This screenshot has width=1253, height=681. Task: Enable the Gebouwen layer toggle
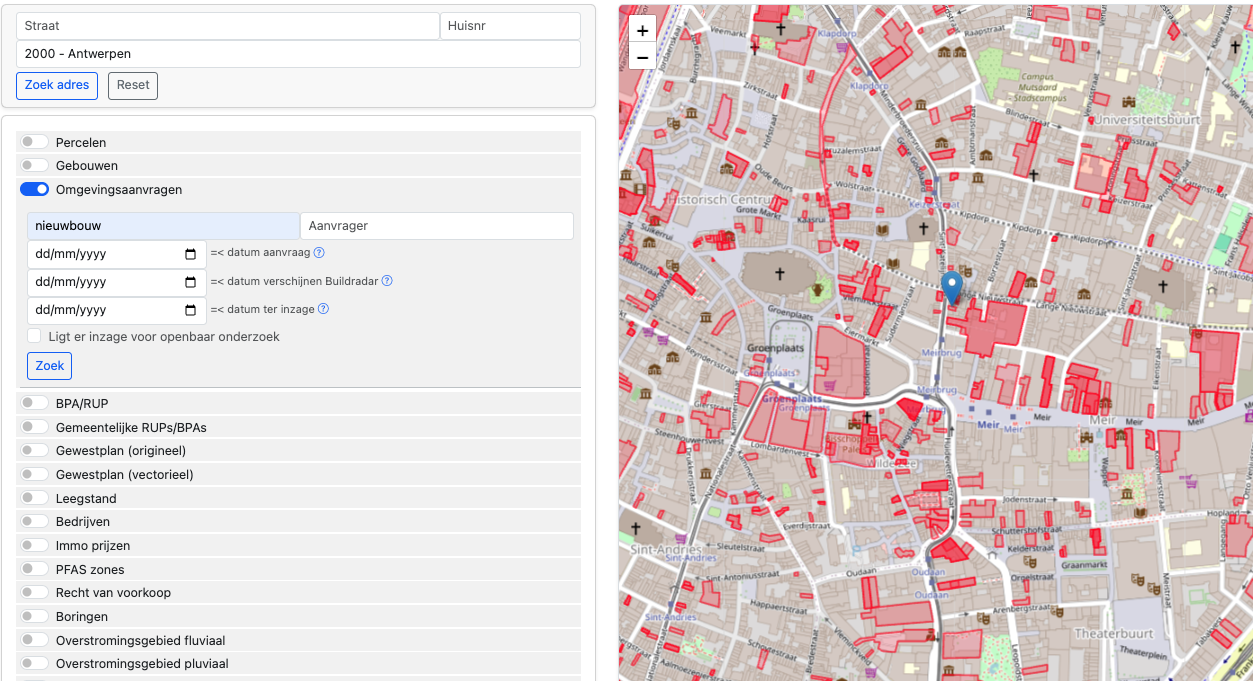pyautogui.click(x=35, y=165)
